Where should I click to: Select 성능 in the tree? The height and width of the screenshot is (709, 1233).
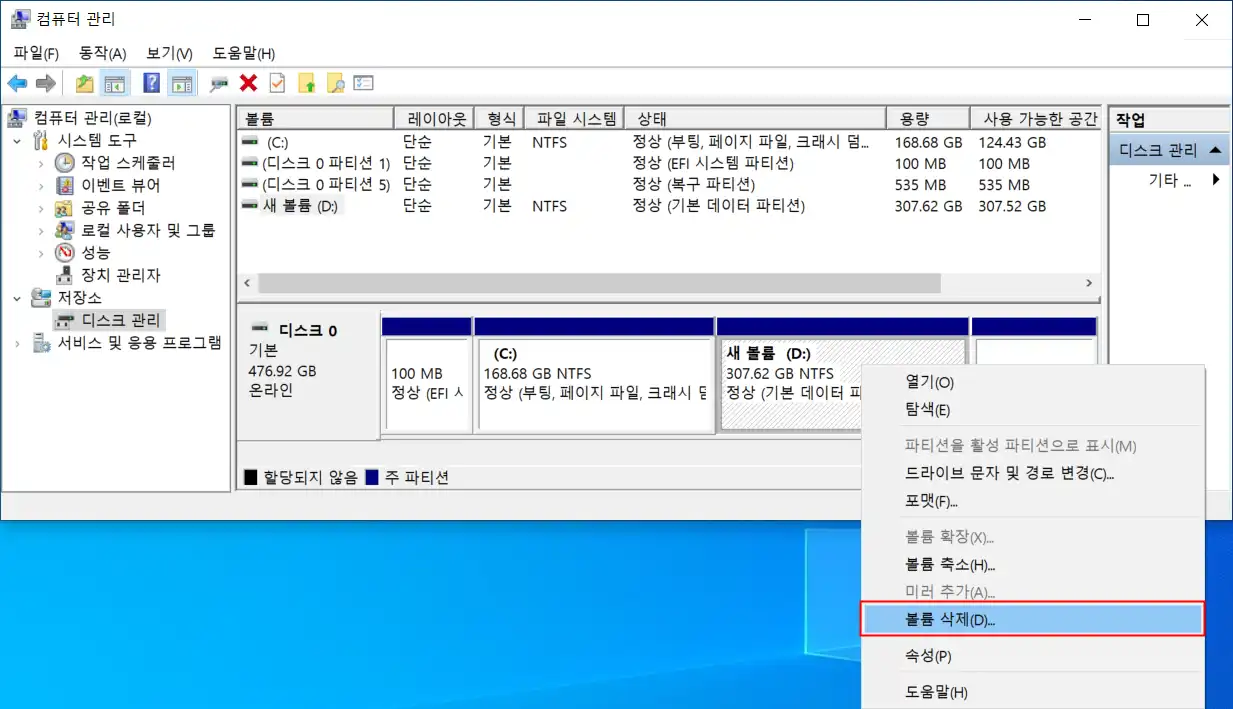coord(96,253)
